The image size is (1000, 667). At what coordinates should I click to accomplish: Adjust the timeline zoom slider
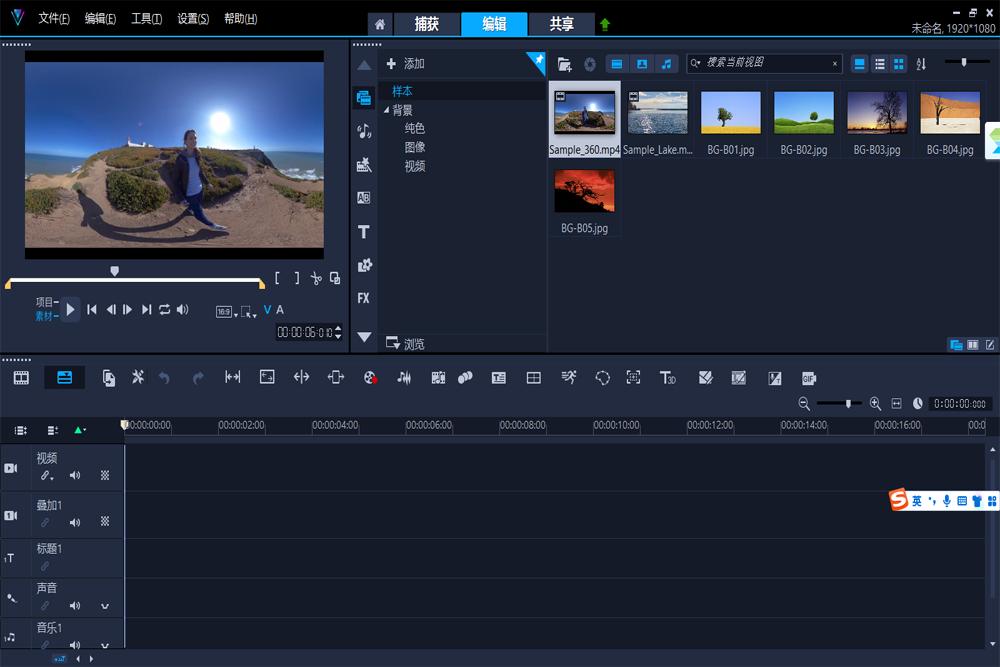pyautogui.click(x=848, y=403)
